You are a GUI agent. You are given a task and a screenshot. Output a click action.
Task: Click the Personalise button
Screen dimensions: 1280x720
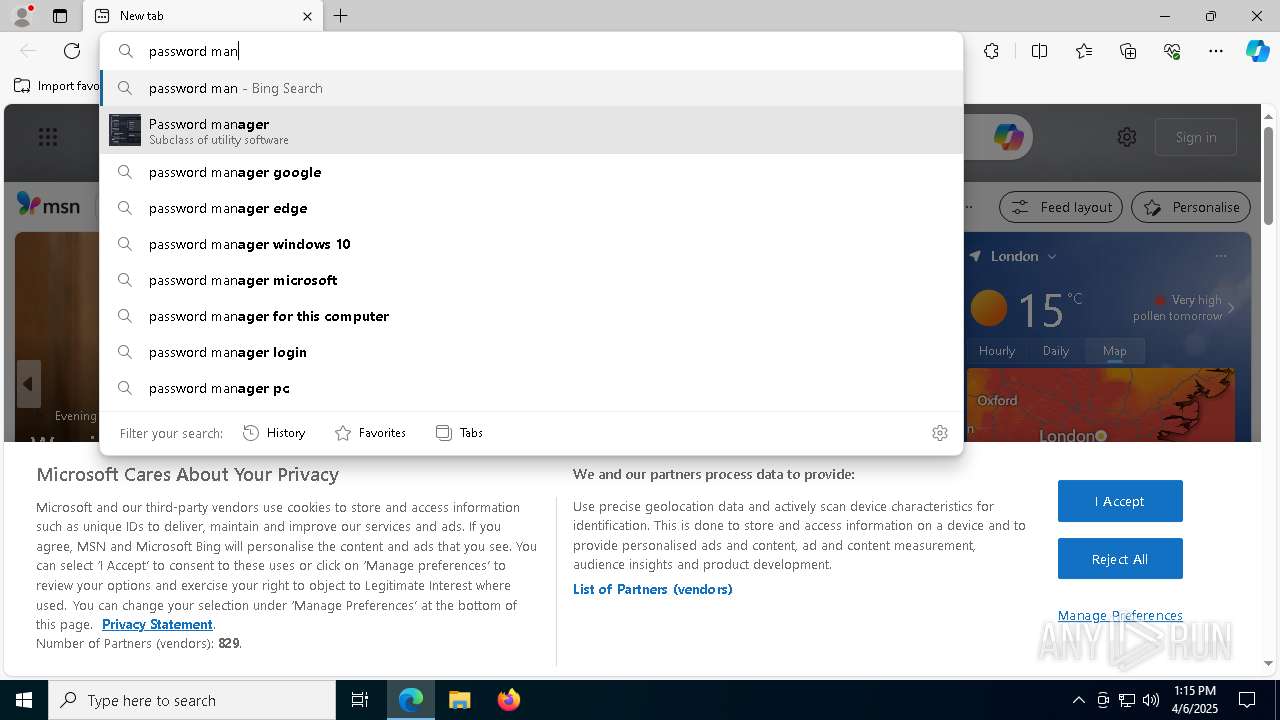(1191, 207)
